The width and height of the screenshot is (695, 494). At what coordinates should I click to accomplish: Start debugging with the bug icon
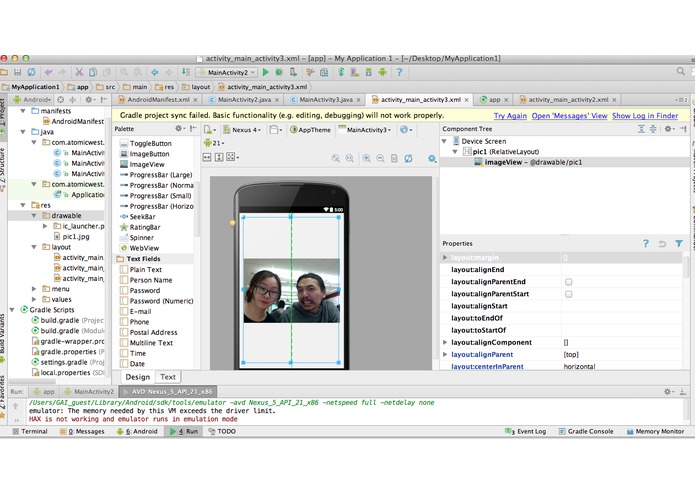279,72
